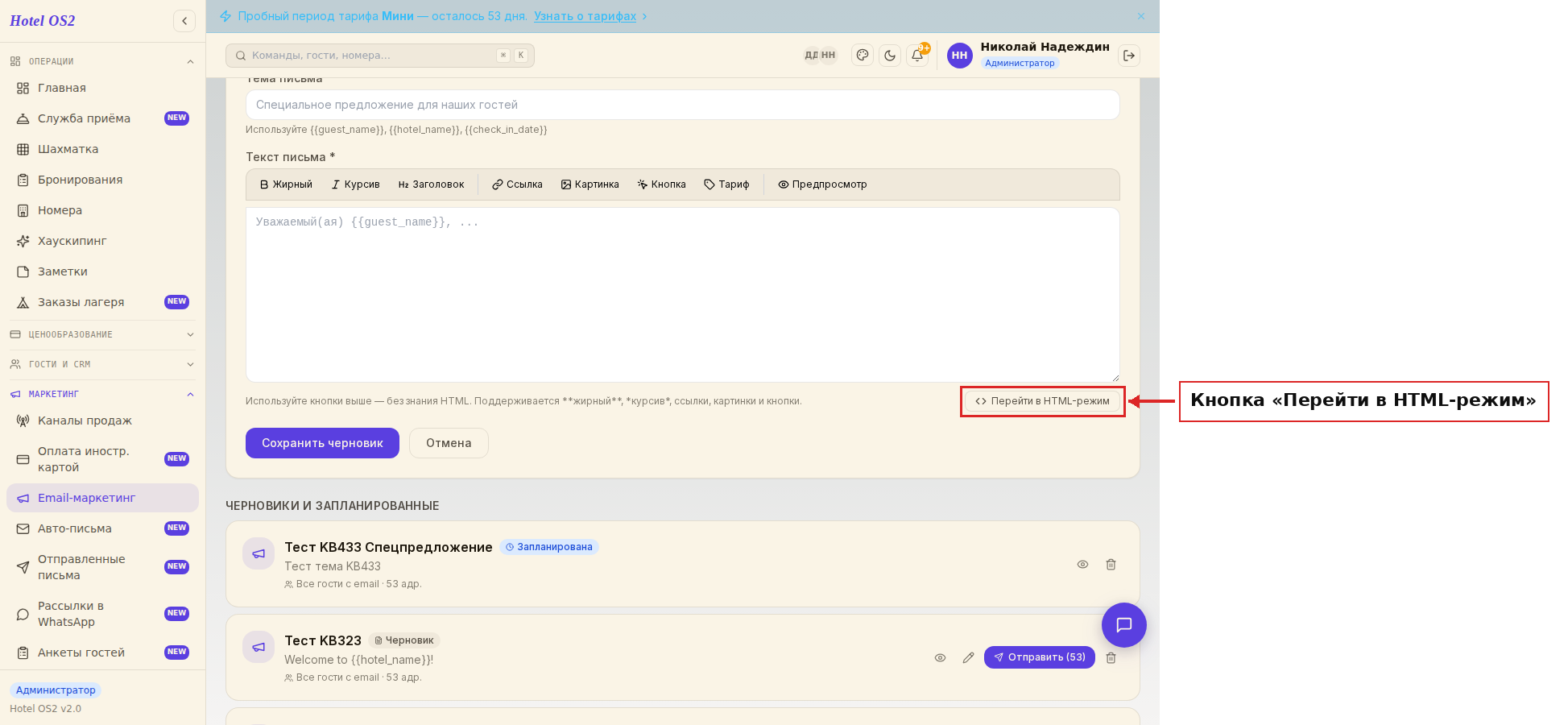
Task: Open Рассылки в WhatsApp page
Action: point(102,614)
